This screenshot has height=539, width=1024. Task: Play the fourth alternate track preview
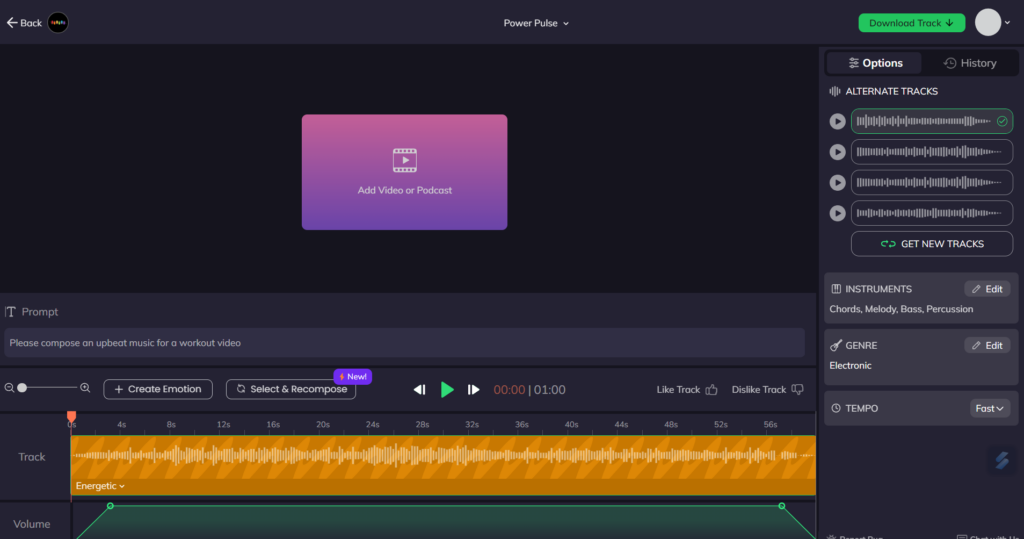837,213
